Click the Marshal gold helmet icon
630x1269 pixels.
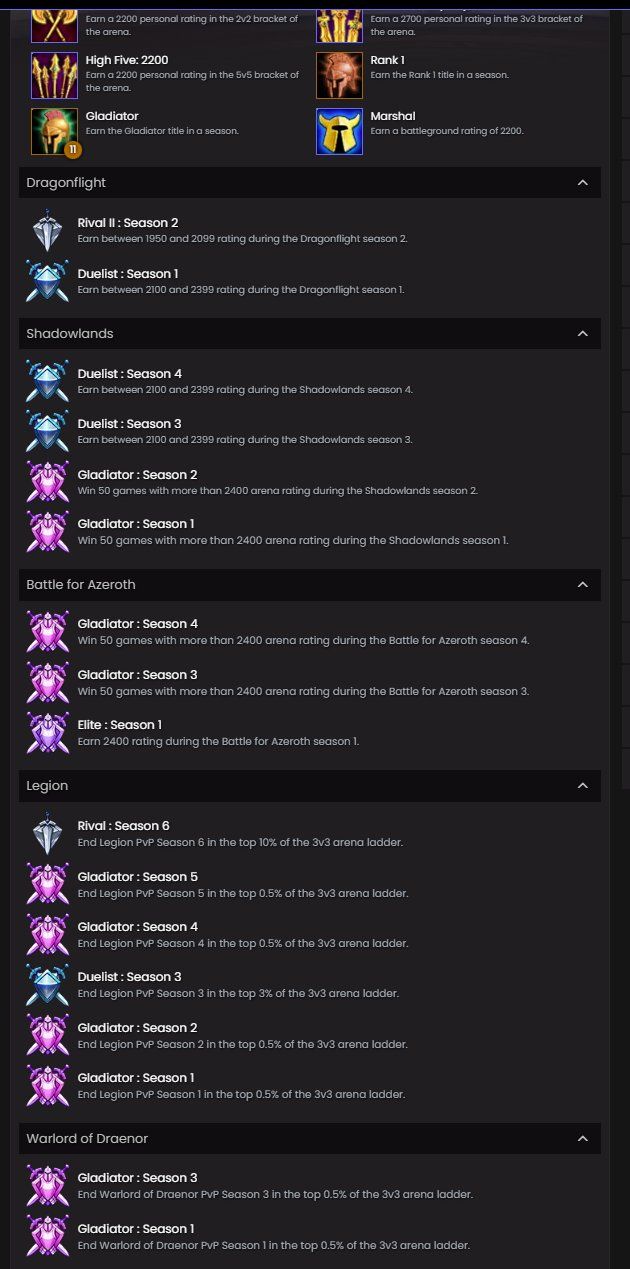pos(339,131)
